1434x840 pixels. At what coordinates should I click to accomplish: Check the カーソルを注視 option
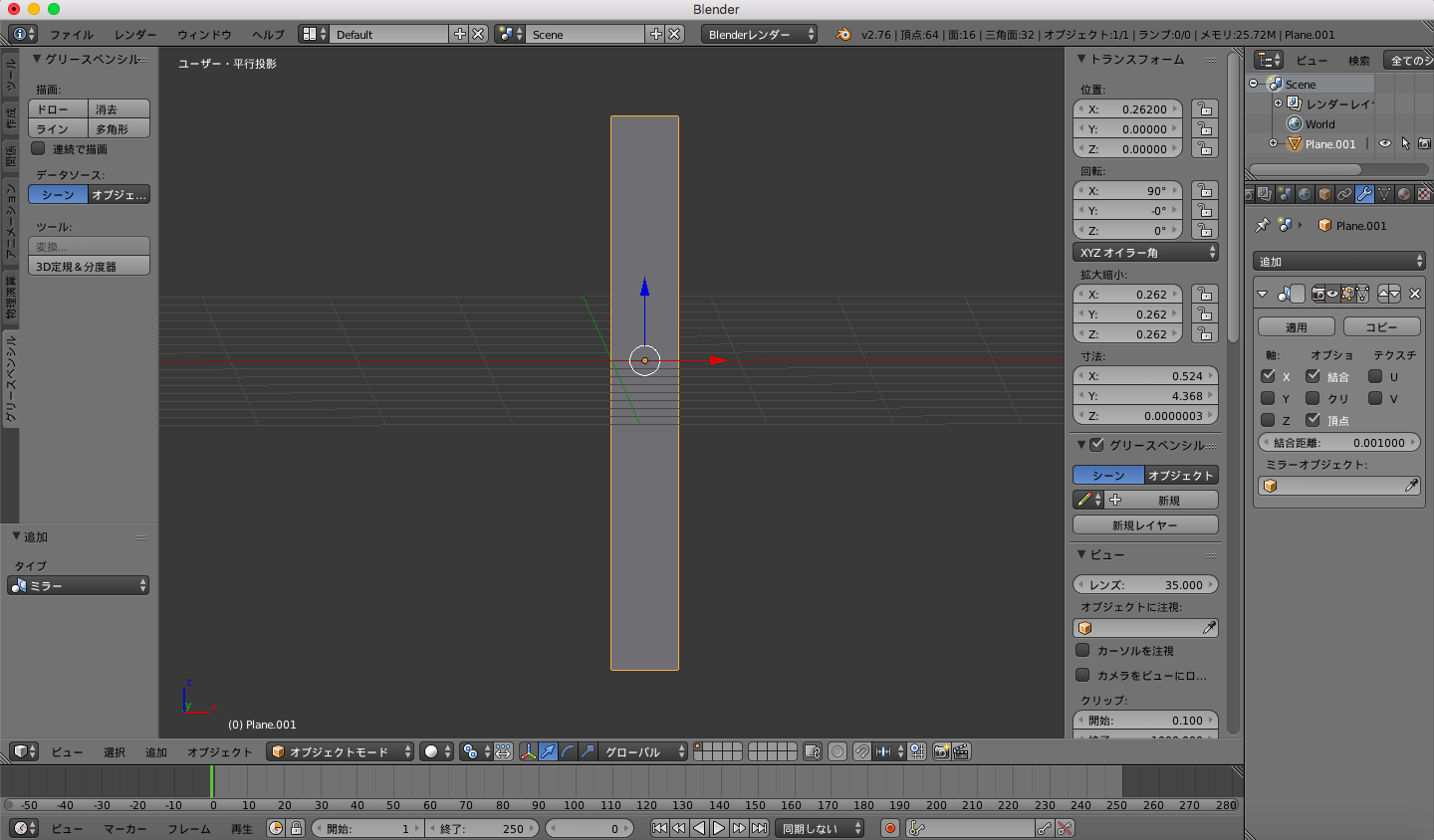point(1082,650)
